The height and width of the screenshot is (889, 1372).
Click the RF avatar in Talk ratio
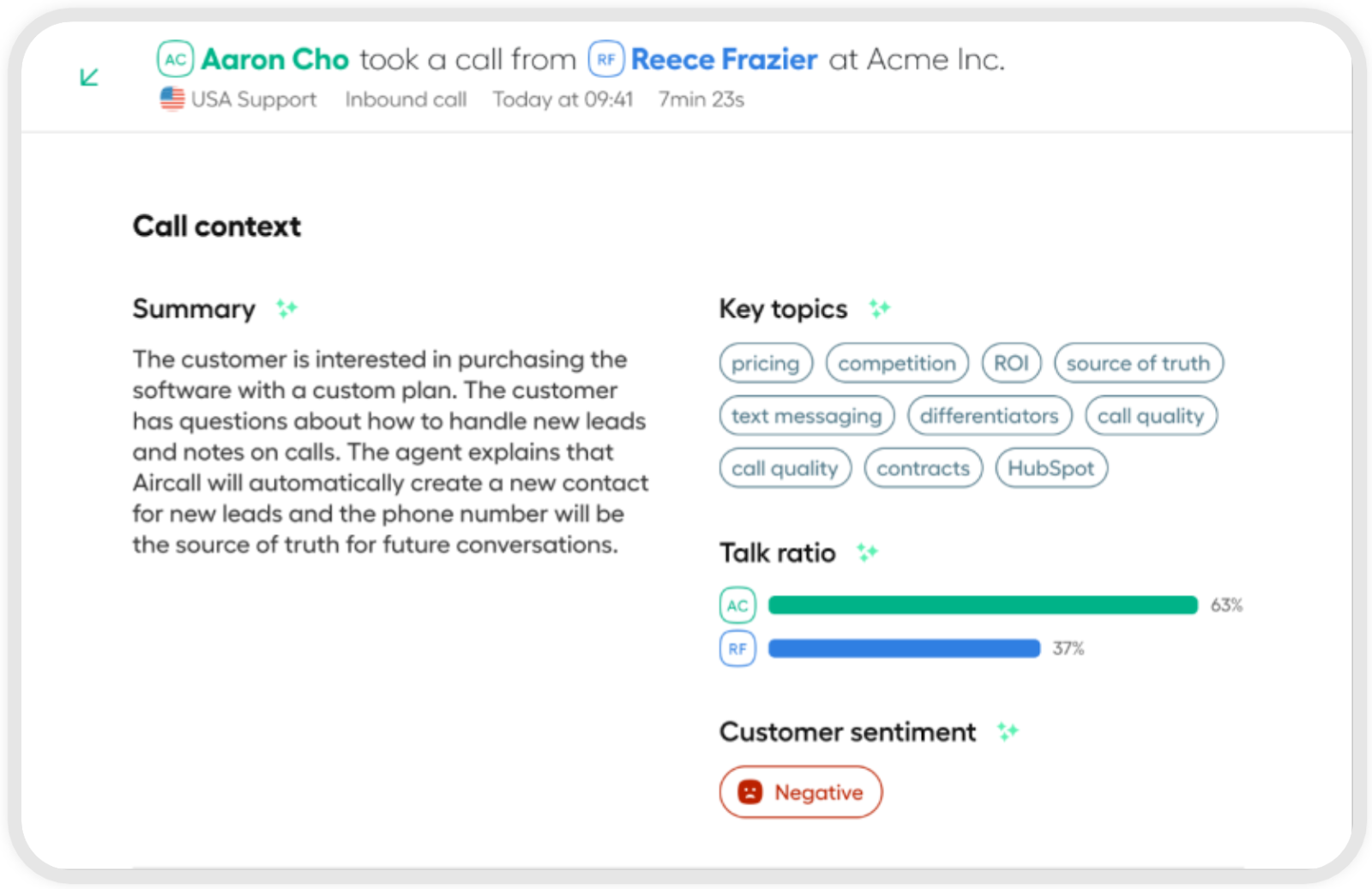click(x=737, y=648)
